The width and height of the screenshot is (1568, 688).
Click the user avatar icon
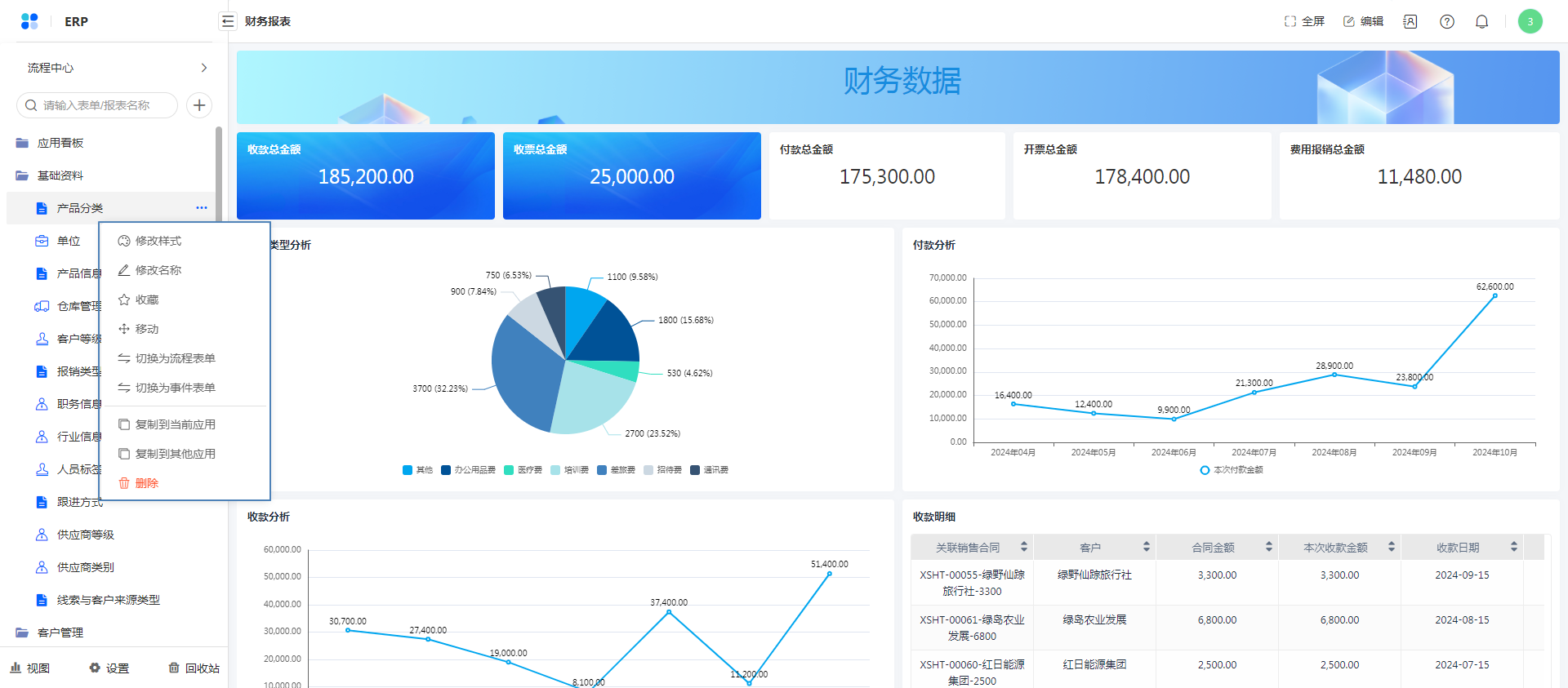point(1530,21)
